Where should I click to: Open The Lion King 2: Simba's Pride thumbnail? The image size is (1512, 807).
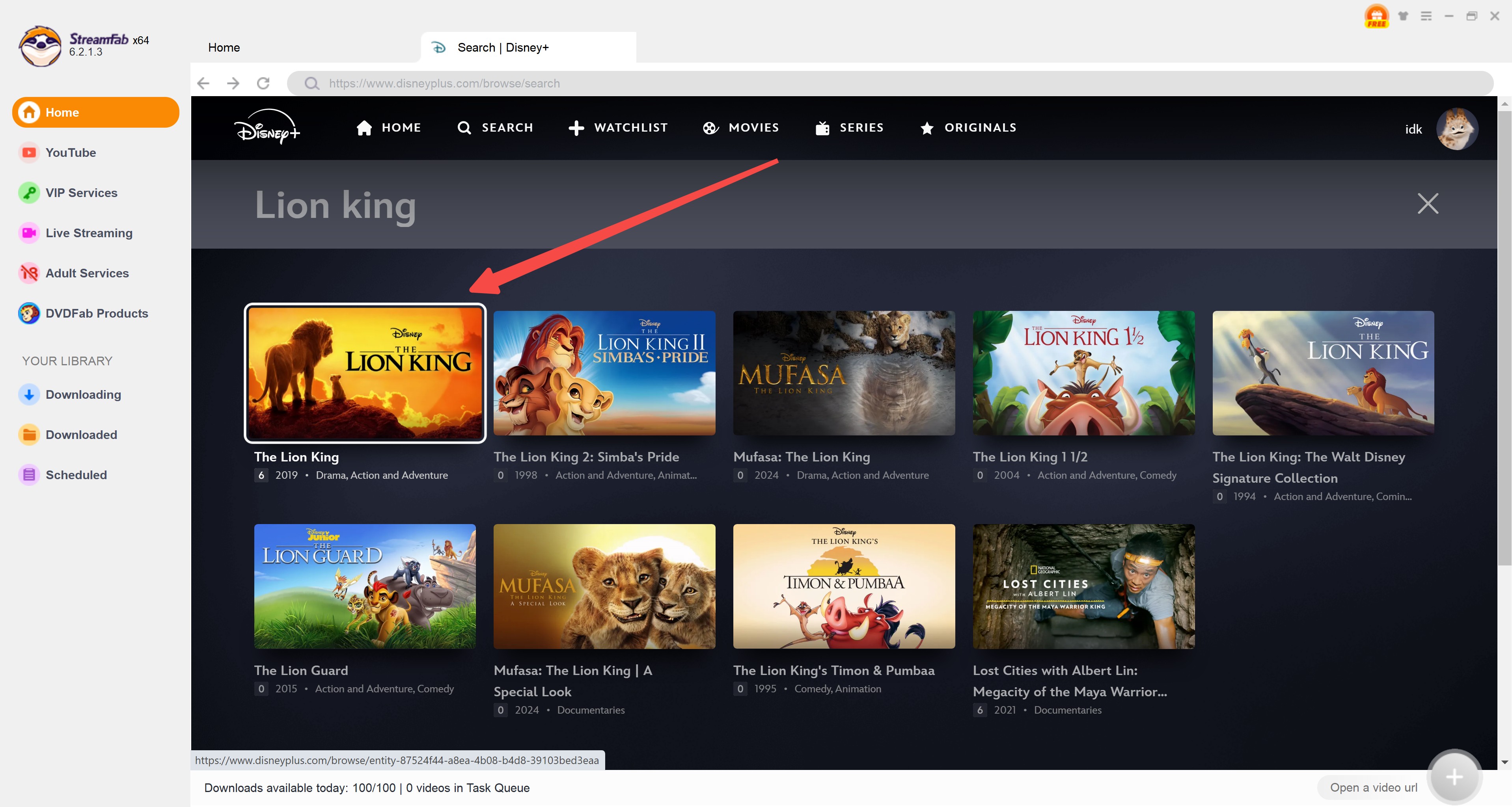coord(604,373)
